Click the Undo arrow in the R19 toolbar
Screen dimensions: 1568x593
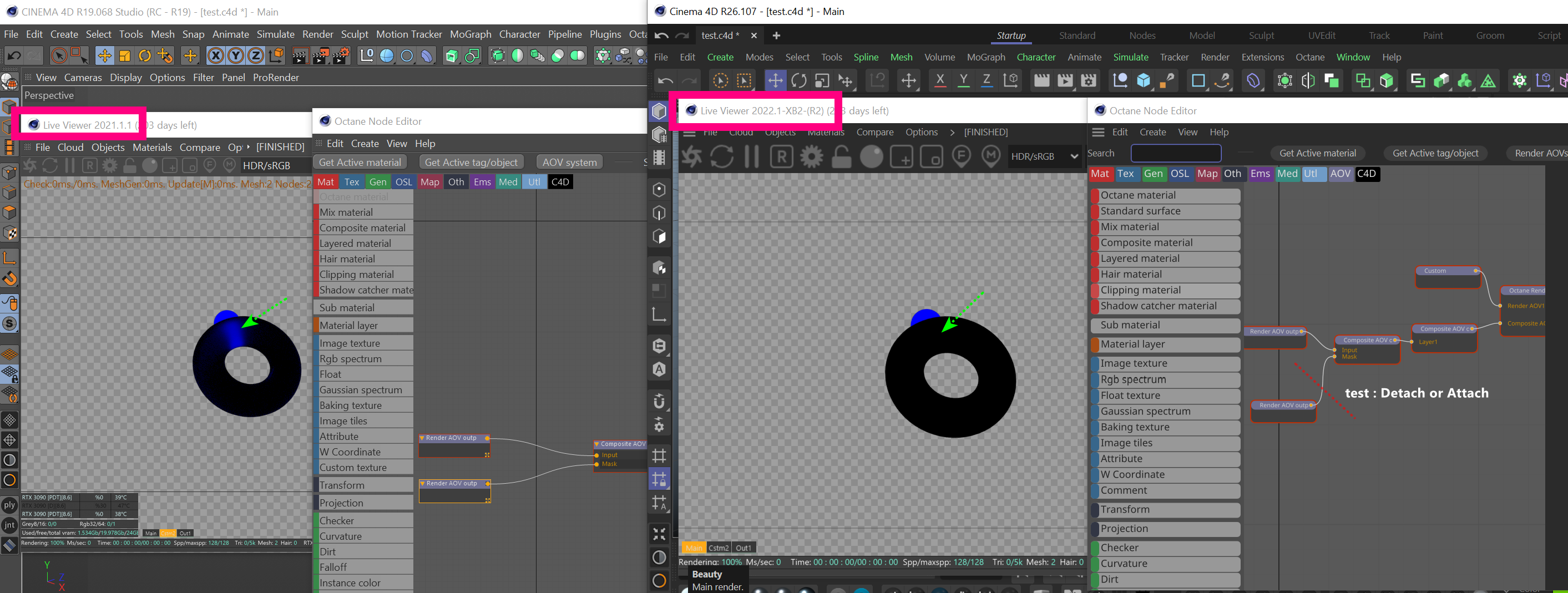tap(13, 56)
